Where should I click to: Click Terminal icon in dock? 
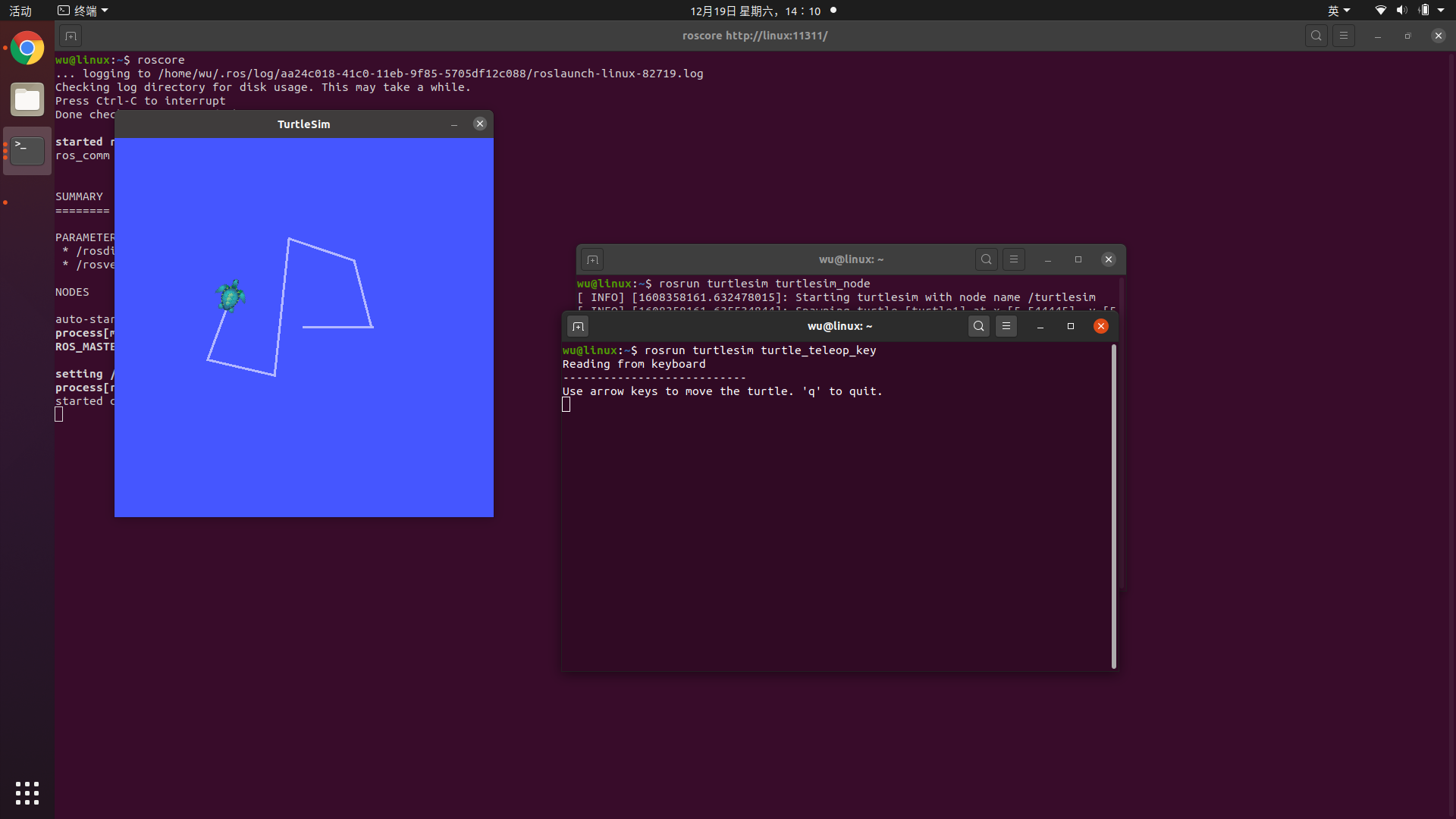(x=27, y=150)
